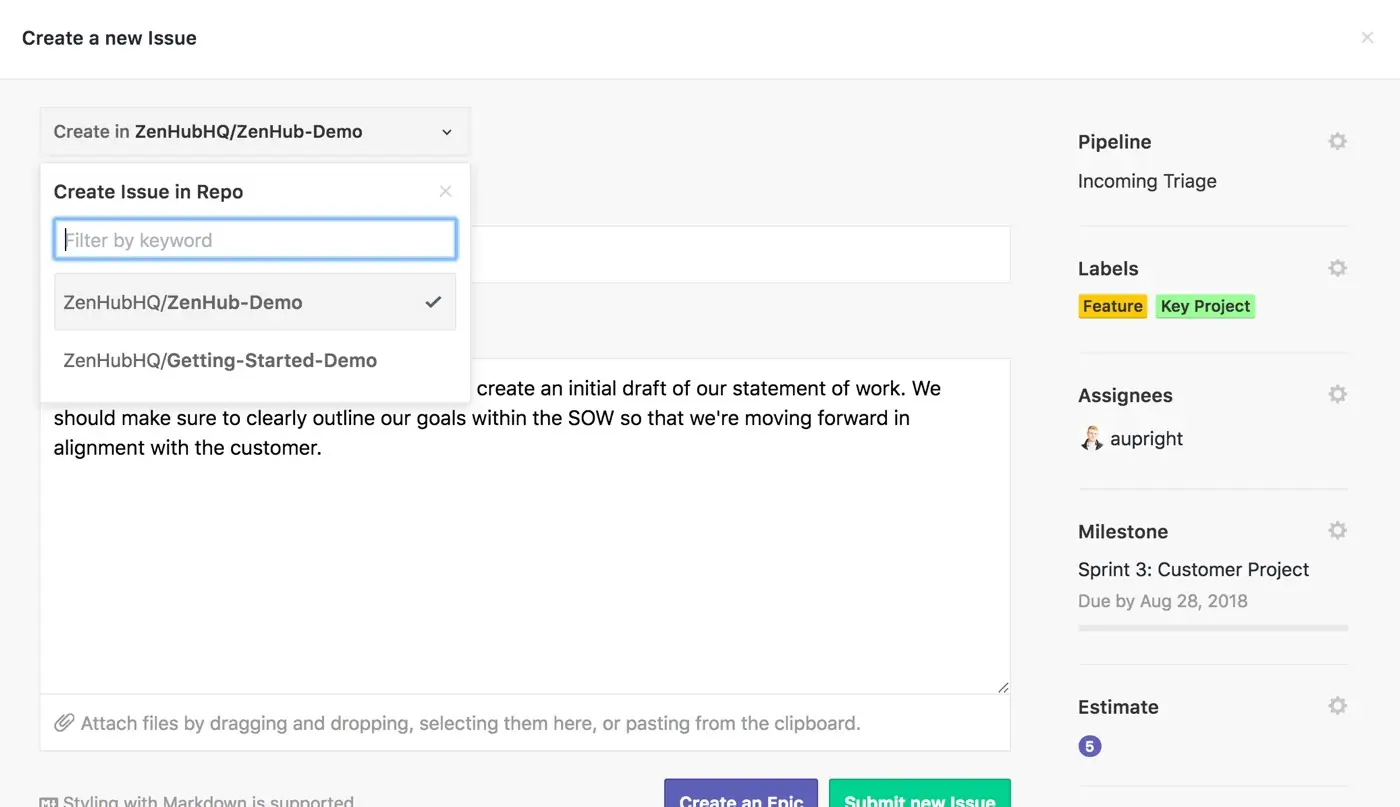Viewport: 1400px width, 807px height.
Task: Click the aupright assignee name
Action: coord(1146,438)
